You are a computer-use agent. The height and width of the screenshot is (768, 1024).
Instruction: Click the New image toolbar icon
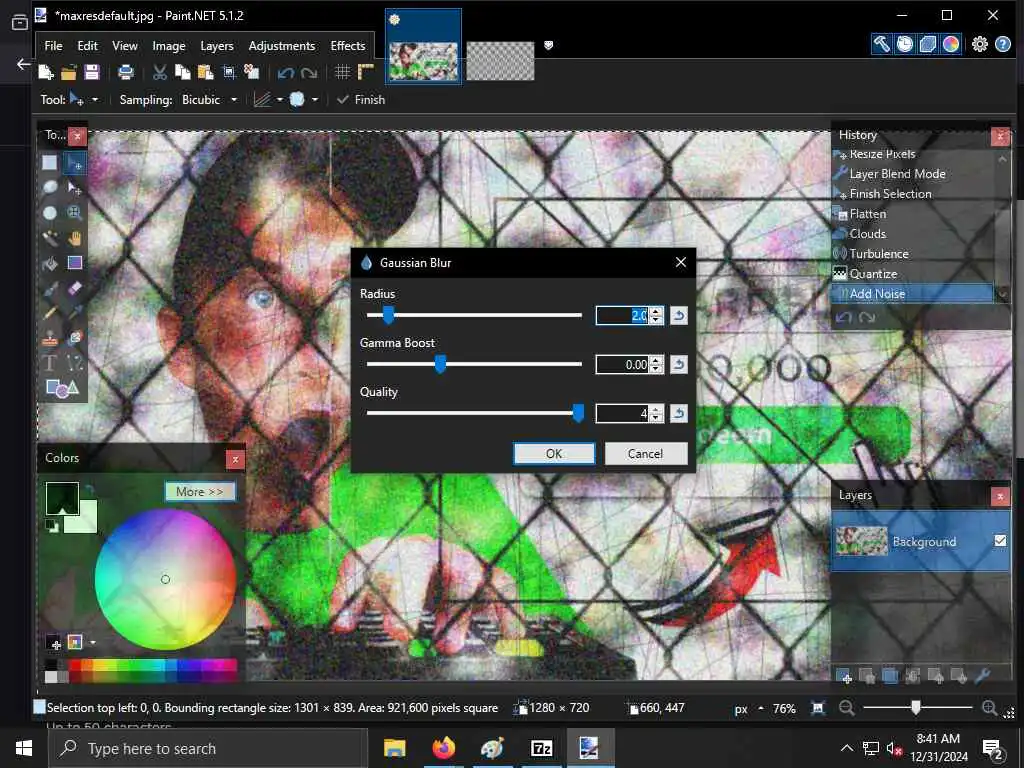46,72
